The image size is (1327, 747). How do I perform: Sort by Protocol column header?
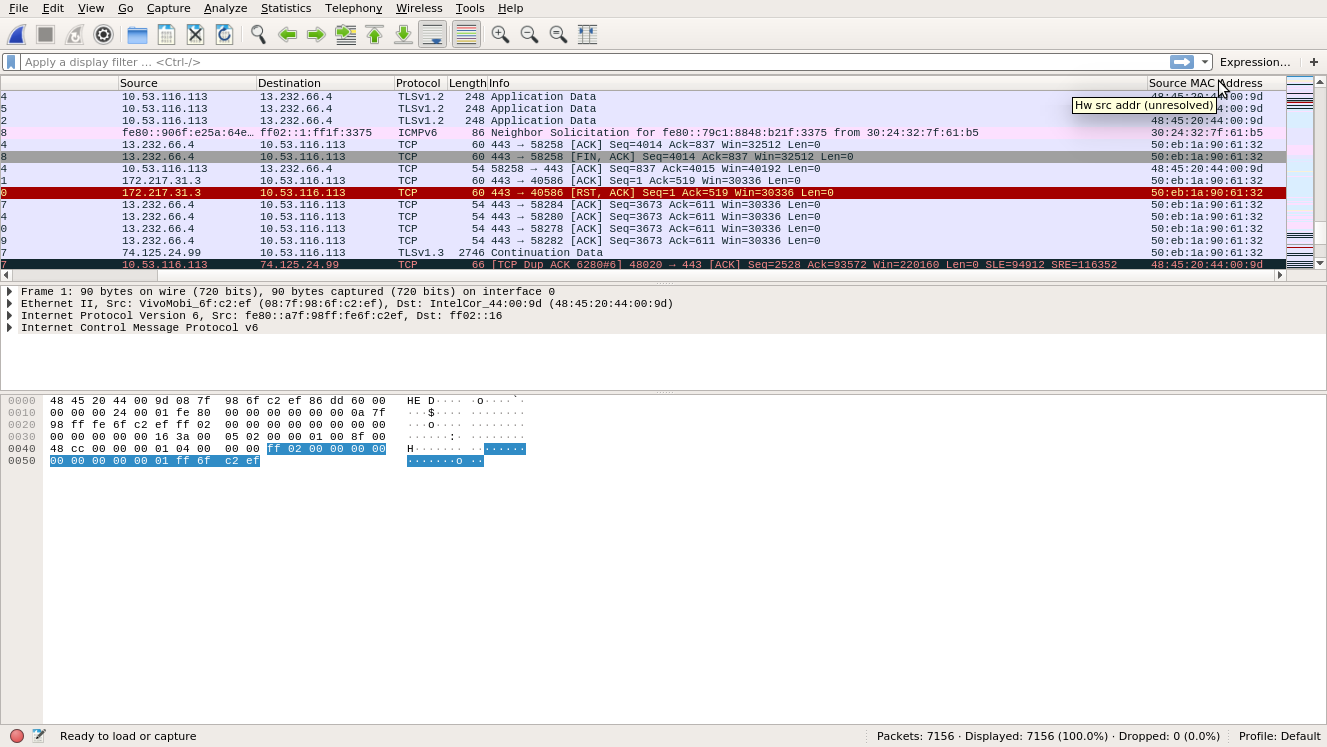click(420, 83)
